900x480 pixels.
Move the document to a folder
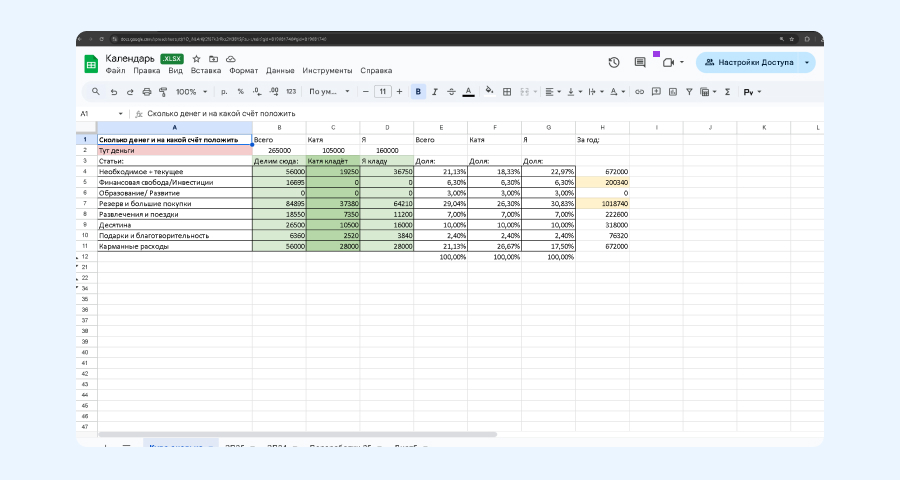pos(214,59)
